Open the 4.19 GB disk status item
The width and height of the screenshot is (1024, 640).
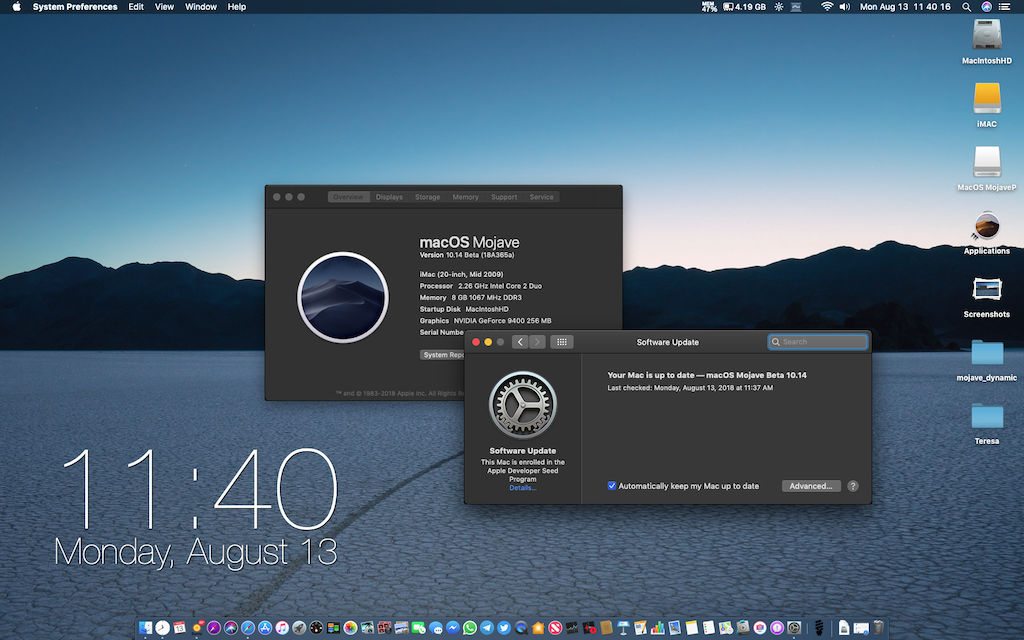(x=744, y=7)
